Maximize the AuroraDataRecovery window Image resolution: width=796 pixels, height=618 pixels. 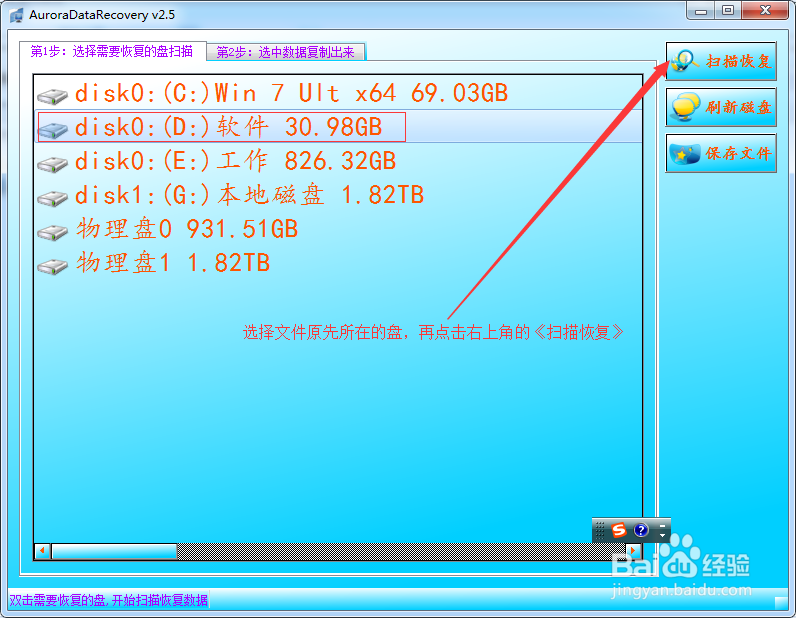(x=727, y=11)
